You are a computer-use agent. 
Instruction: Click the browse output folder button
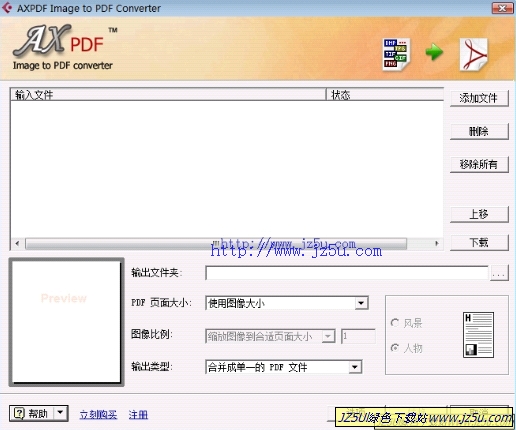point(499,273)
